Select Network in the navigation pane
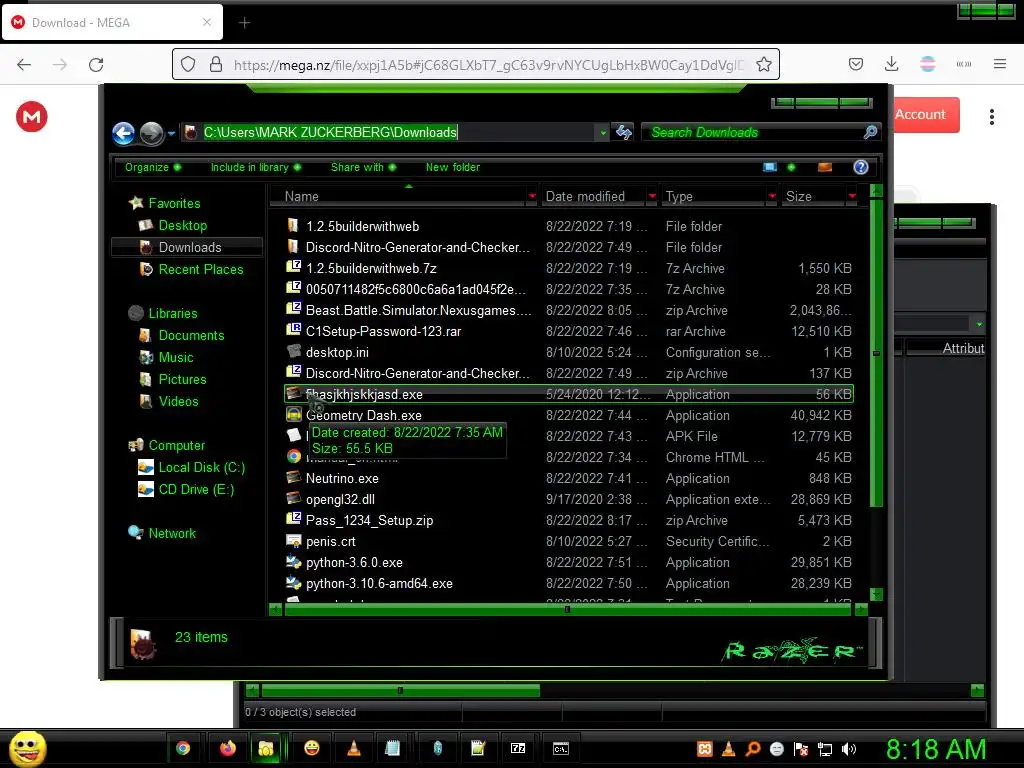The height and width of the screenshot is (768, 1024). [172, 534]
